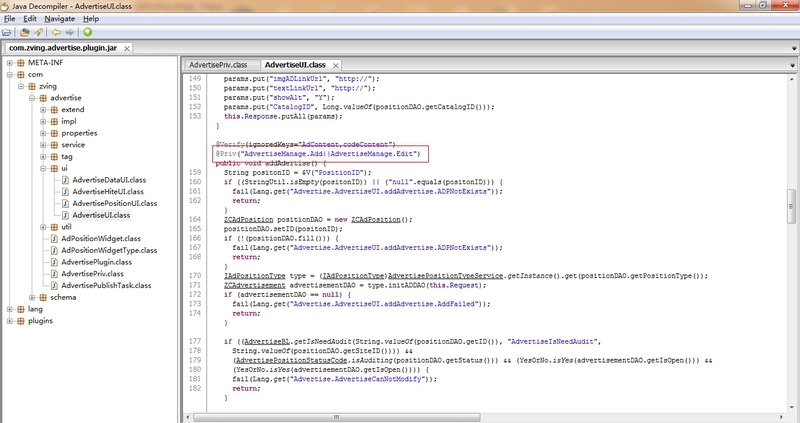The image size is (800, 423).
Task: Click the Forward navigation arrow icon
Action: 68,32
